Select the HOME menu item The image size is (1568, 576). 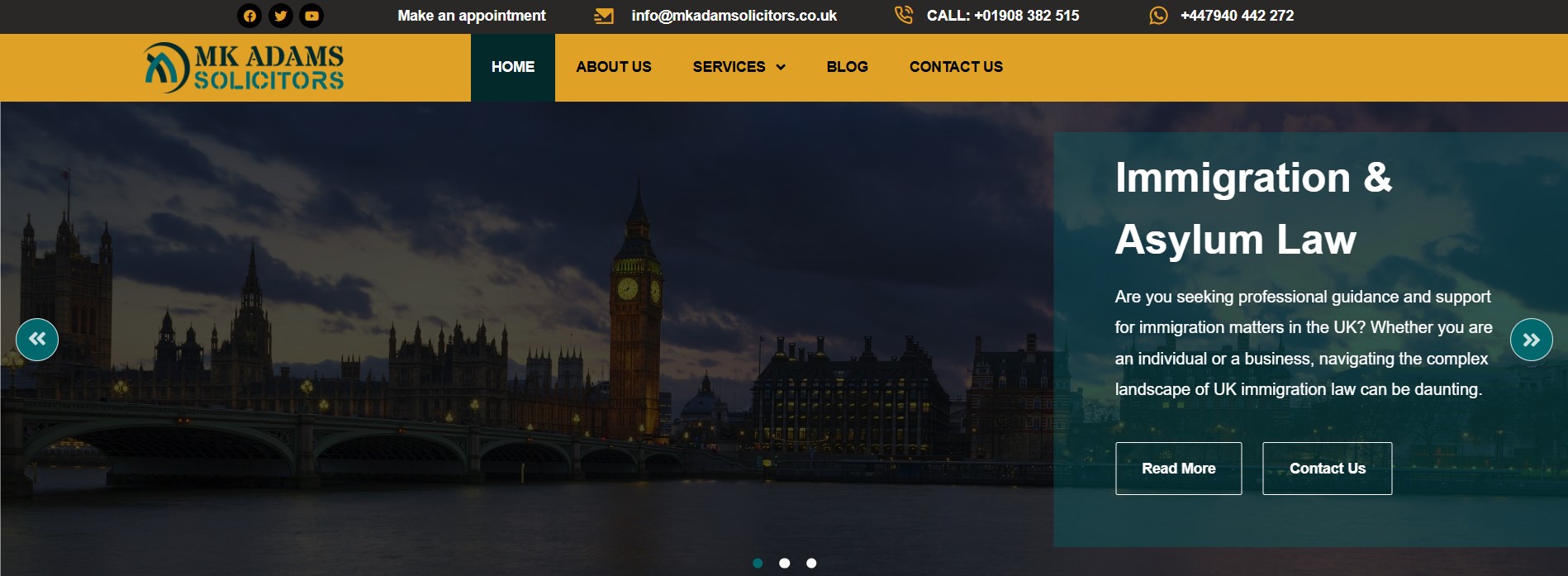[513, 67]
